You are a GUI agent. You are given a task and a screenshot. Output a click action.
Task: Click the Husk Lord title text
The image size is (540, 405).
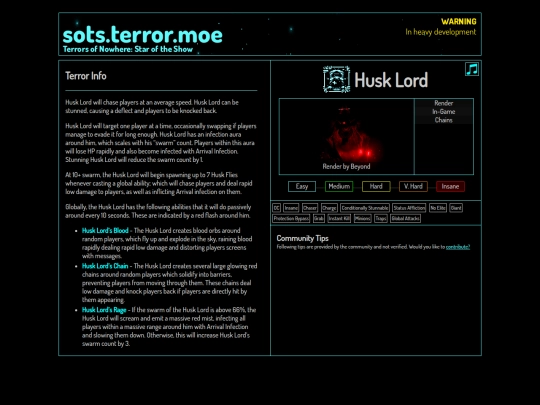[391, 80]
